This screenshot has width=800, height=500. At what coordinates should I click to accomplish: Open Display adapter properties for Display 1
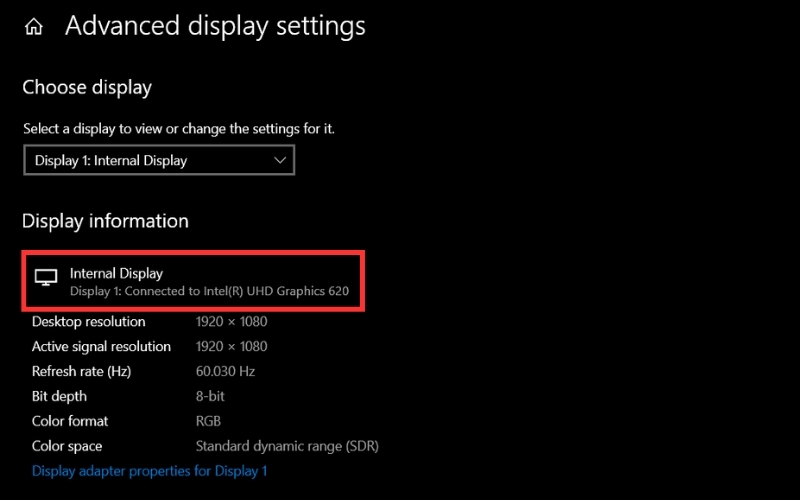click(150, 471)
